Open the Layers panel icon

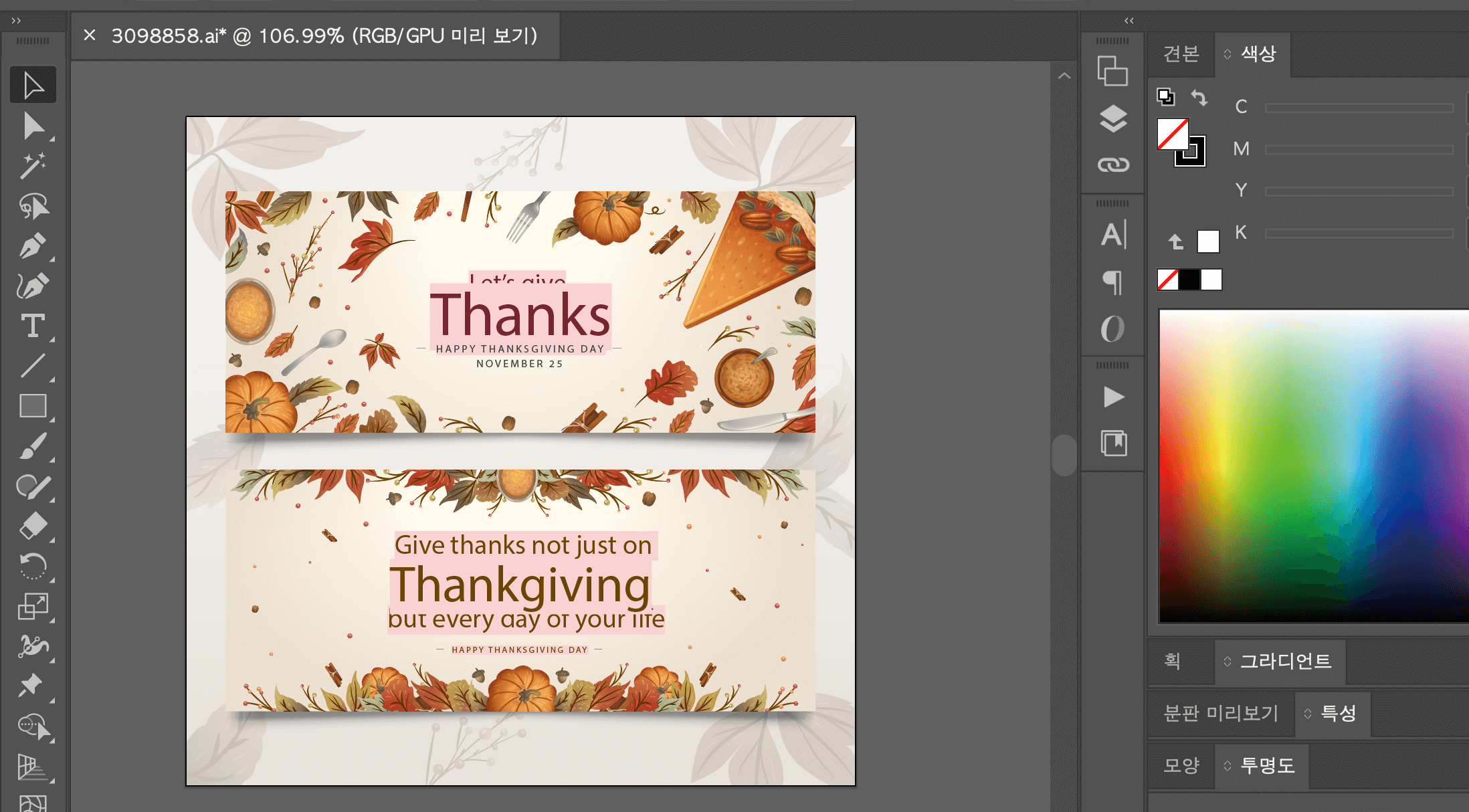tap(1113, 119)
